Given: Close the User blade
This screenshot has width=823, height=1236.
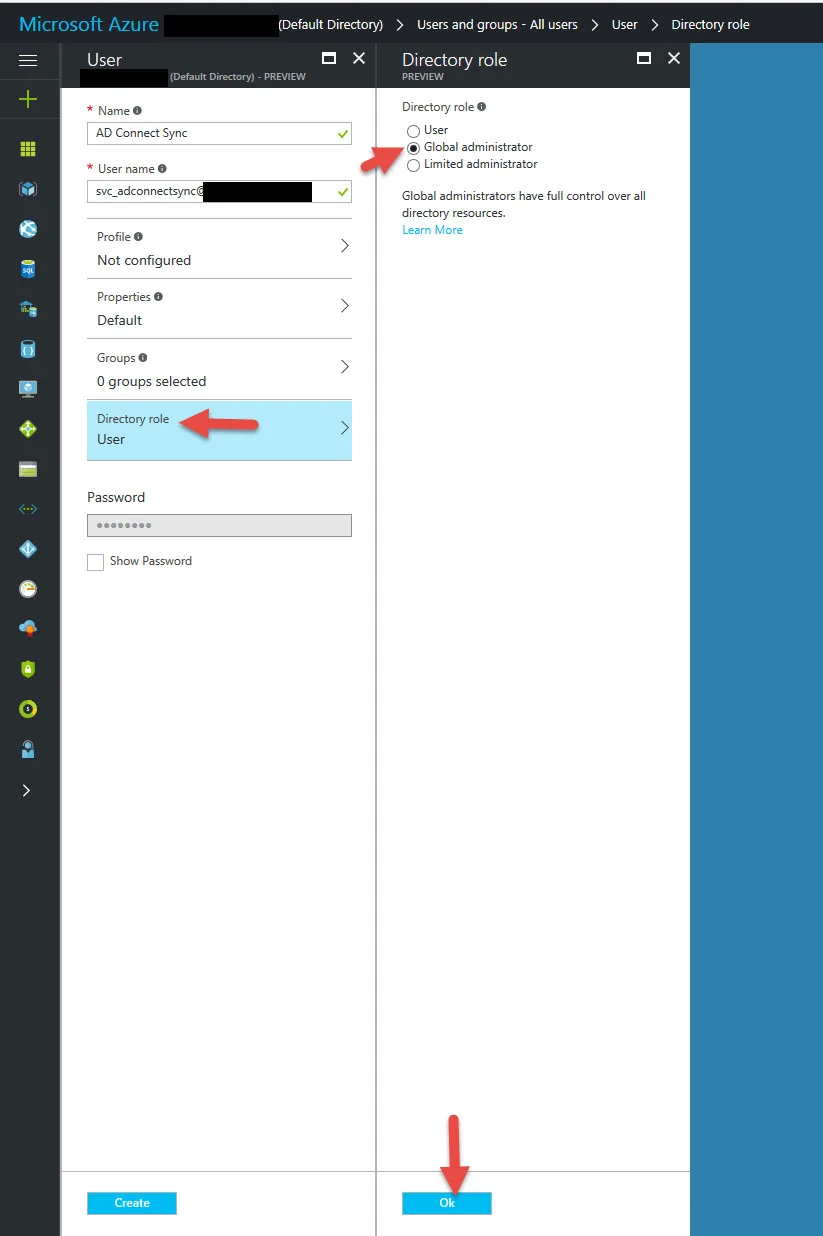Looking at the screenshot, I should [x=359, y=58].
